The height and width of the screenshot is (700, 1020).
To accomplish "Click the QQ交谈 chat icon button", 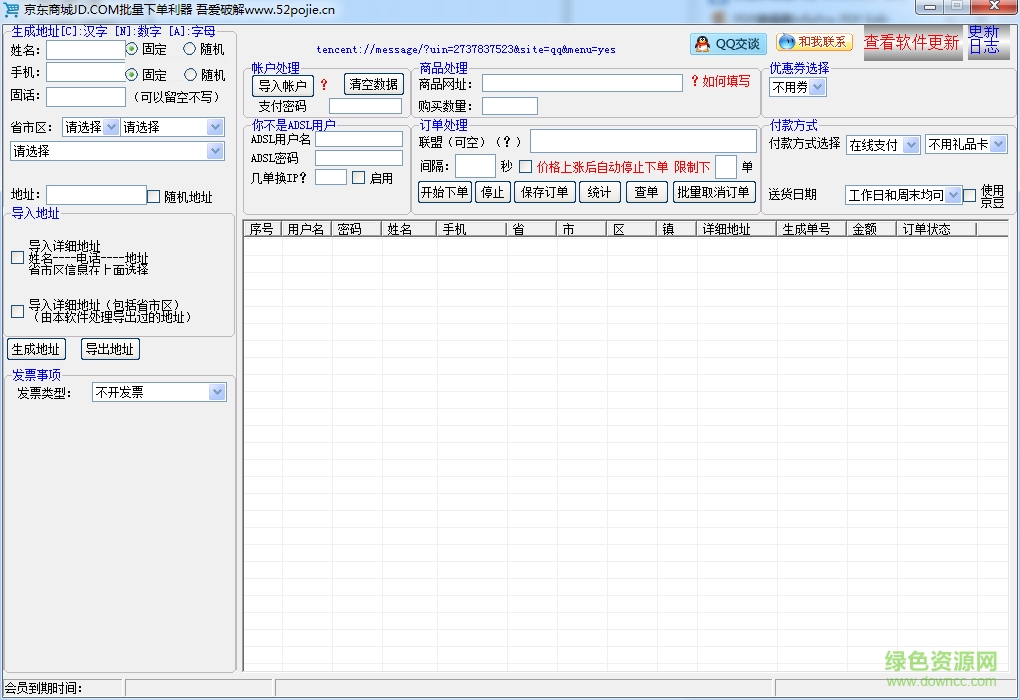I will [x=727, y=44].
